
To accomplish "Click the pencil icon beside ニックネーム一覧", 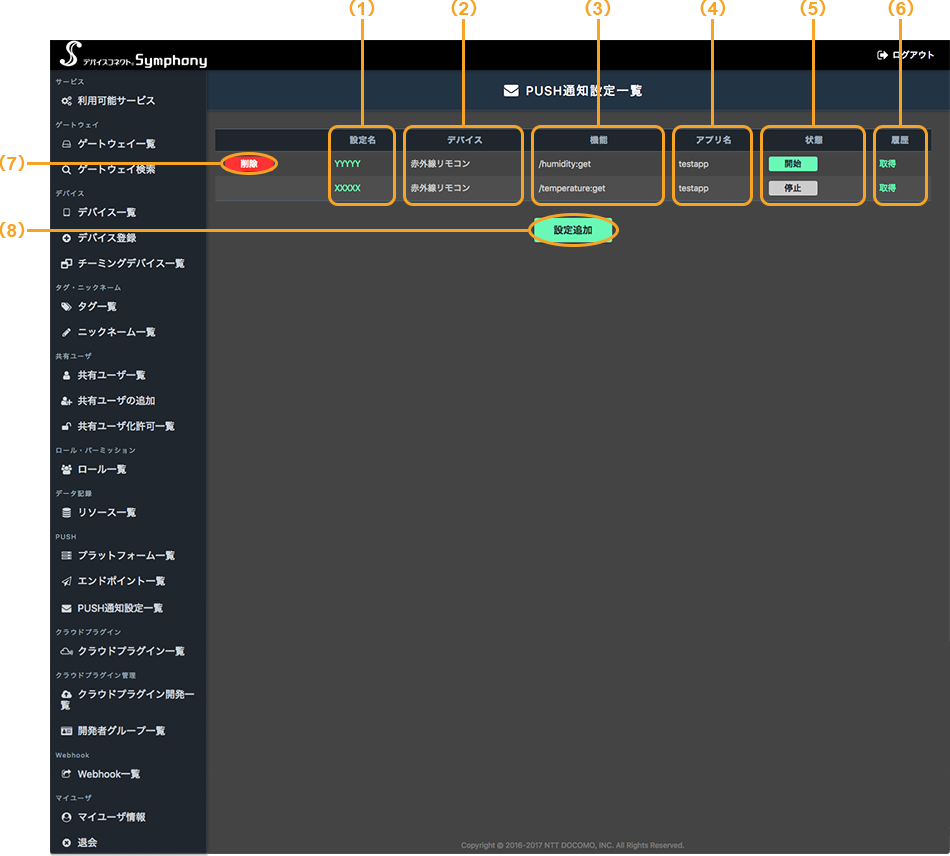I will coord(67,332).
